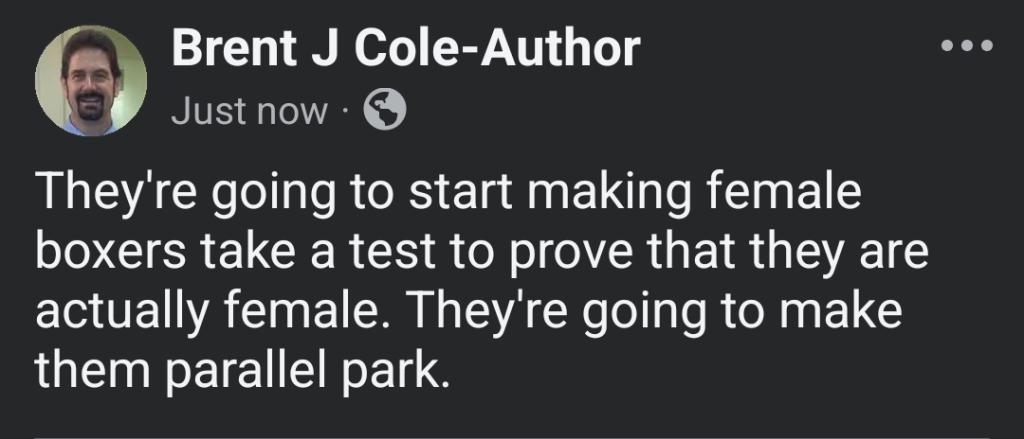The width and height of the screenshot is (1024, 439).
Task: Click the "Just now" timestamp
Action: tap(249, 112)
